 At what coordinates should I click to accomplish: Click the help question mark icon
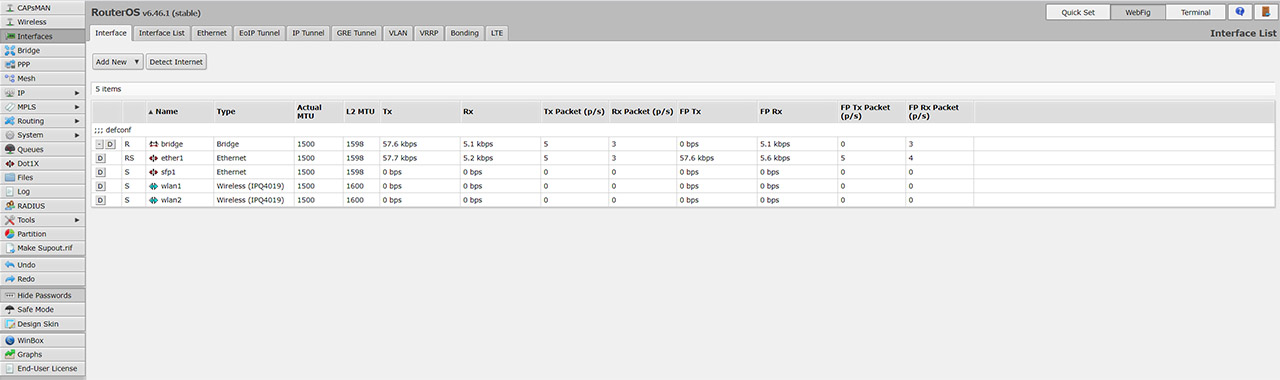[1240, 12]
